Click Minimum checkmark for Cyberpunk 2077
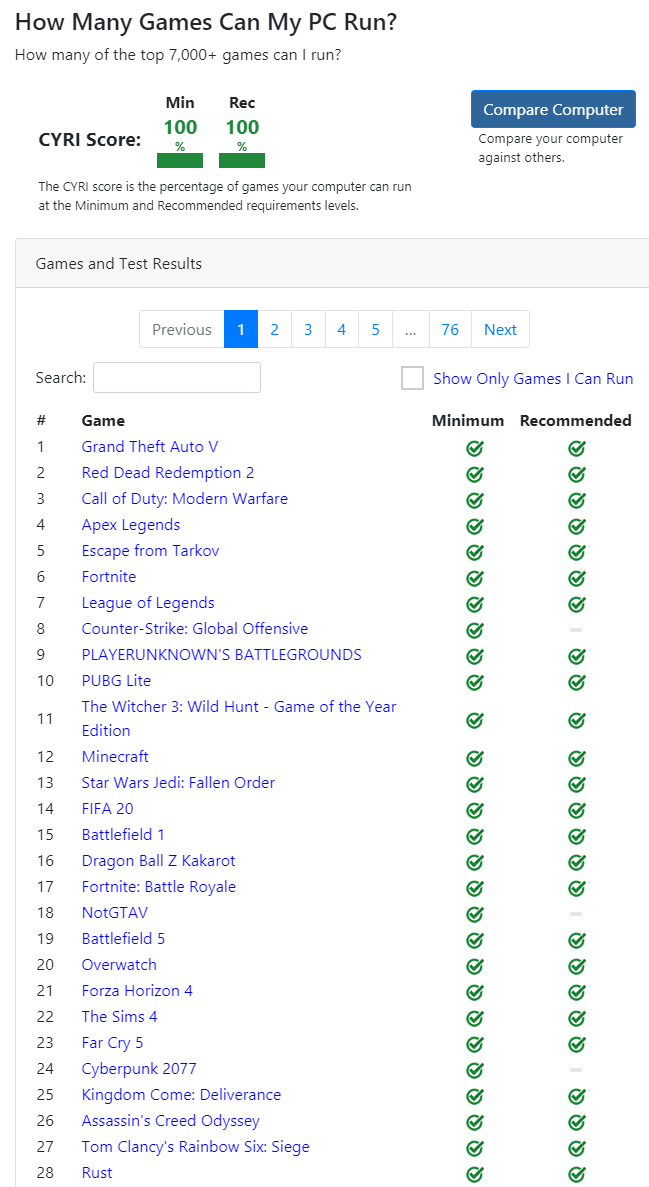649x1187 pixels. click(474, 1070)
